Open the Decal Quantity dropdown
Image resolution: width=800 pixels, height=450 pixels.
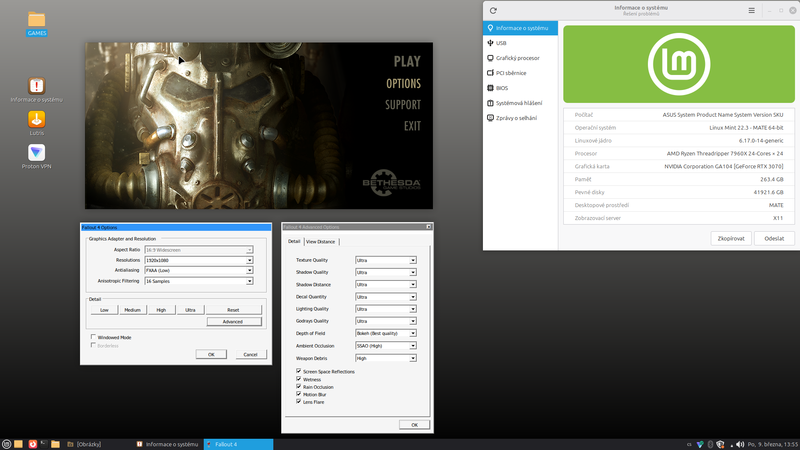(386, 297)
